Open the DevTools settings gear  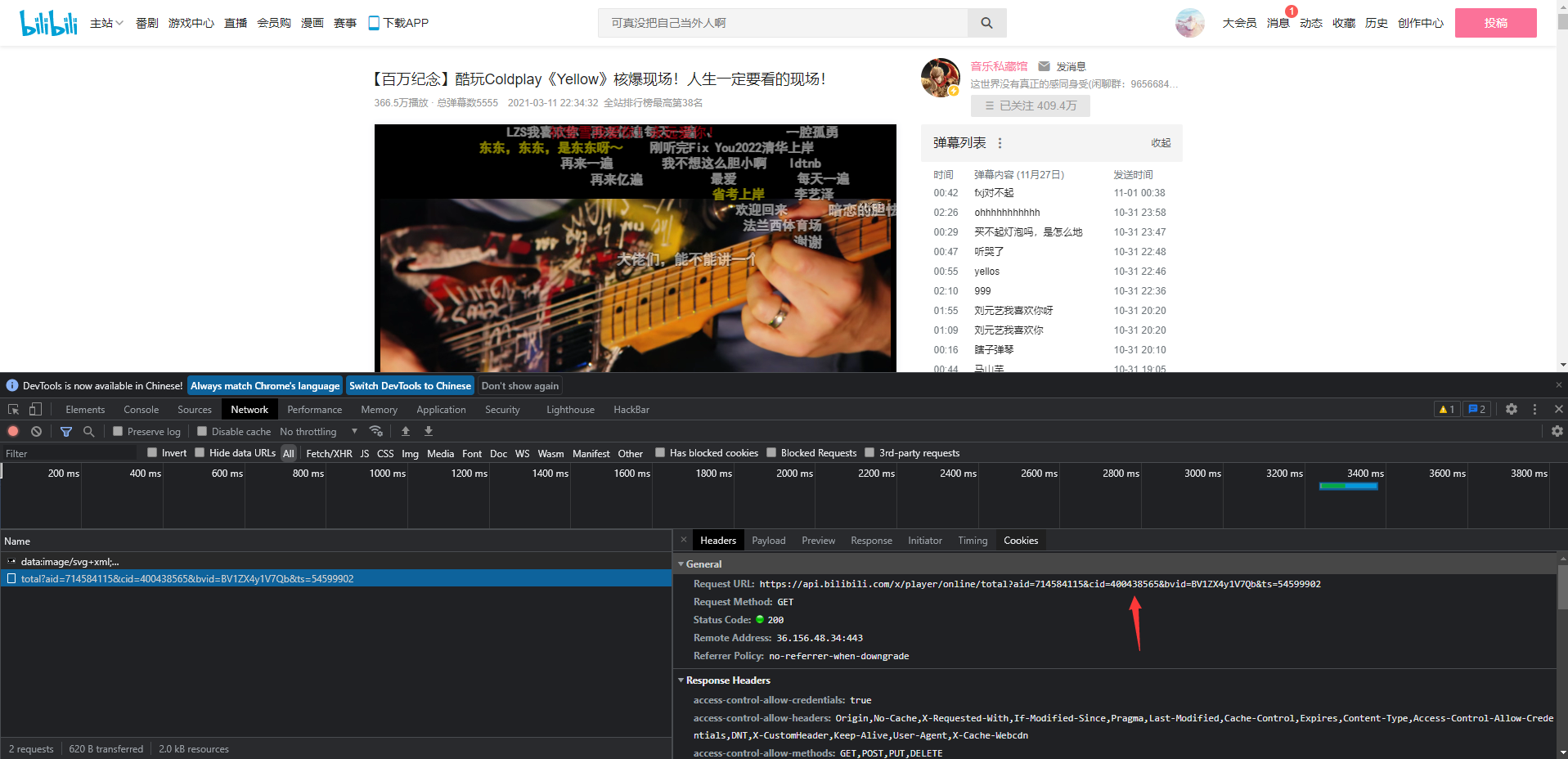tap(1512, 409)
